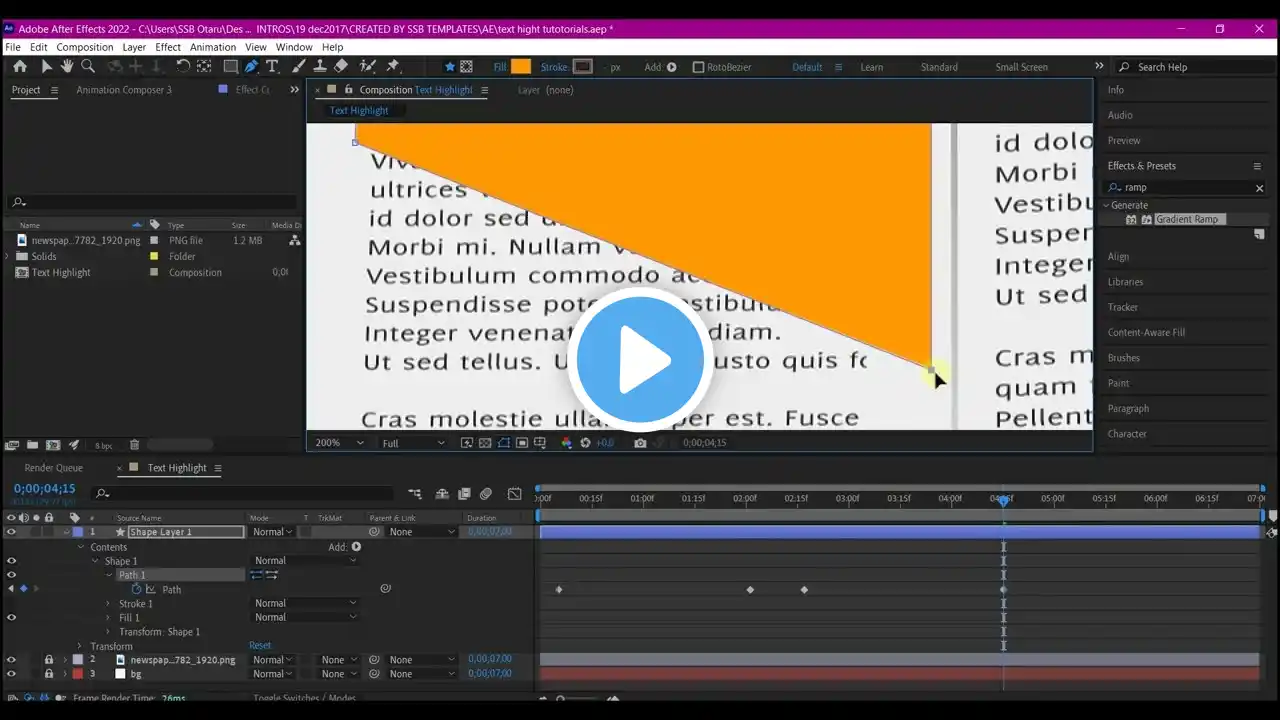Open Shape Layer 1 blend mode dropdown

272,532
